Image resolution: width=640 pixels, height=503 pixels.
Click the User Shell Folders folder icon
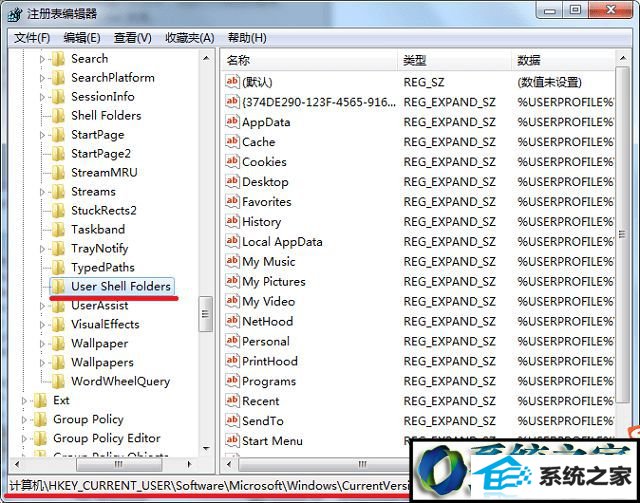tap(58, 287)
